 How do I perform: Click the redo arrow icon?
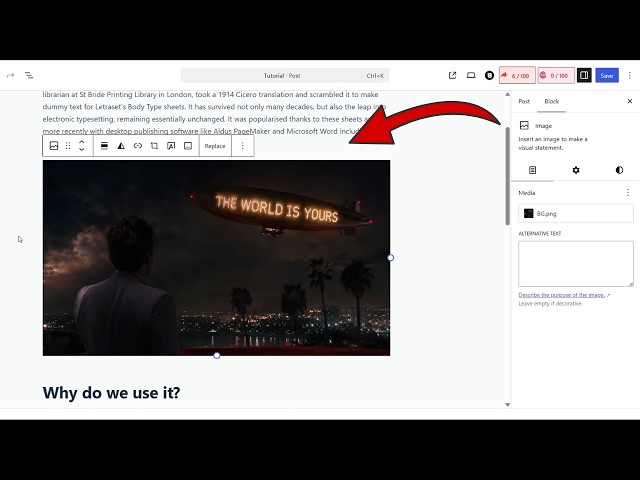pos(11,76)
